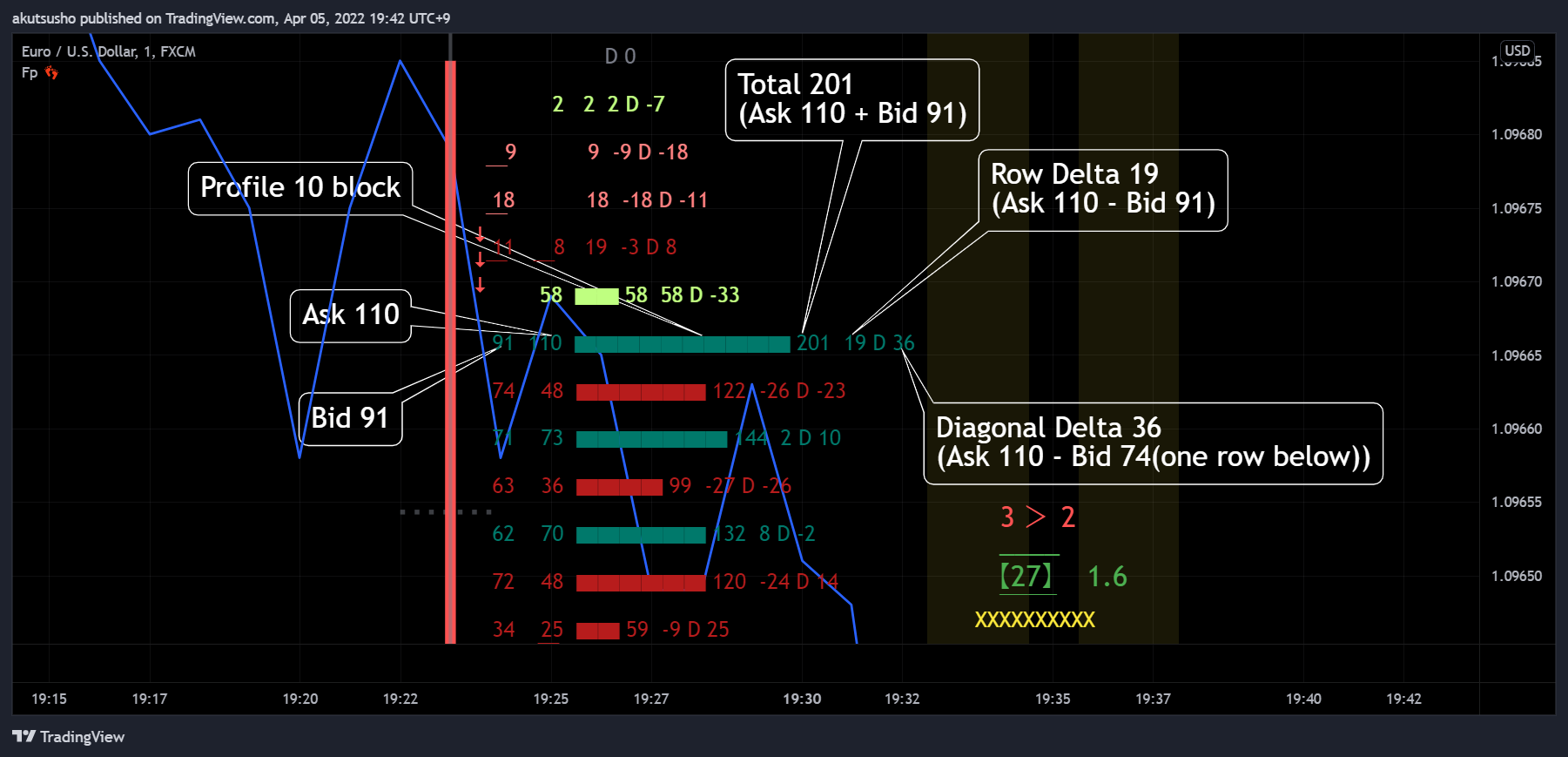Click the tall red vertical candle bar
This screenshot has width=1568, height=757.
(450, 352)
